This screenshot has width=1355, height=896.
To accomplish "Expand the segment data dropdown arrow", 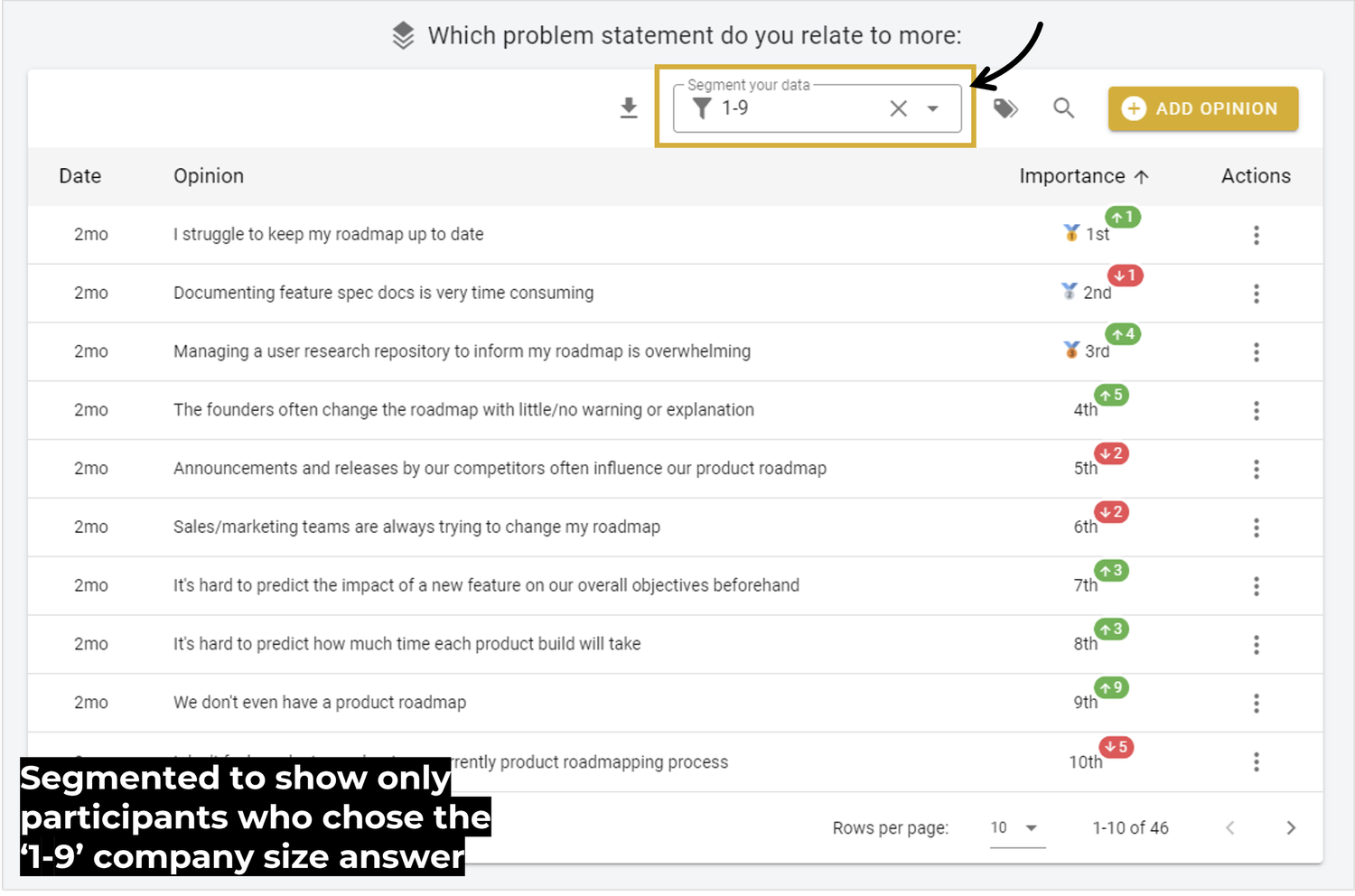I will coord(933,108).
